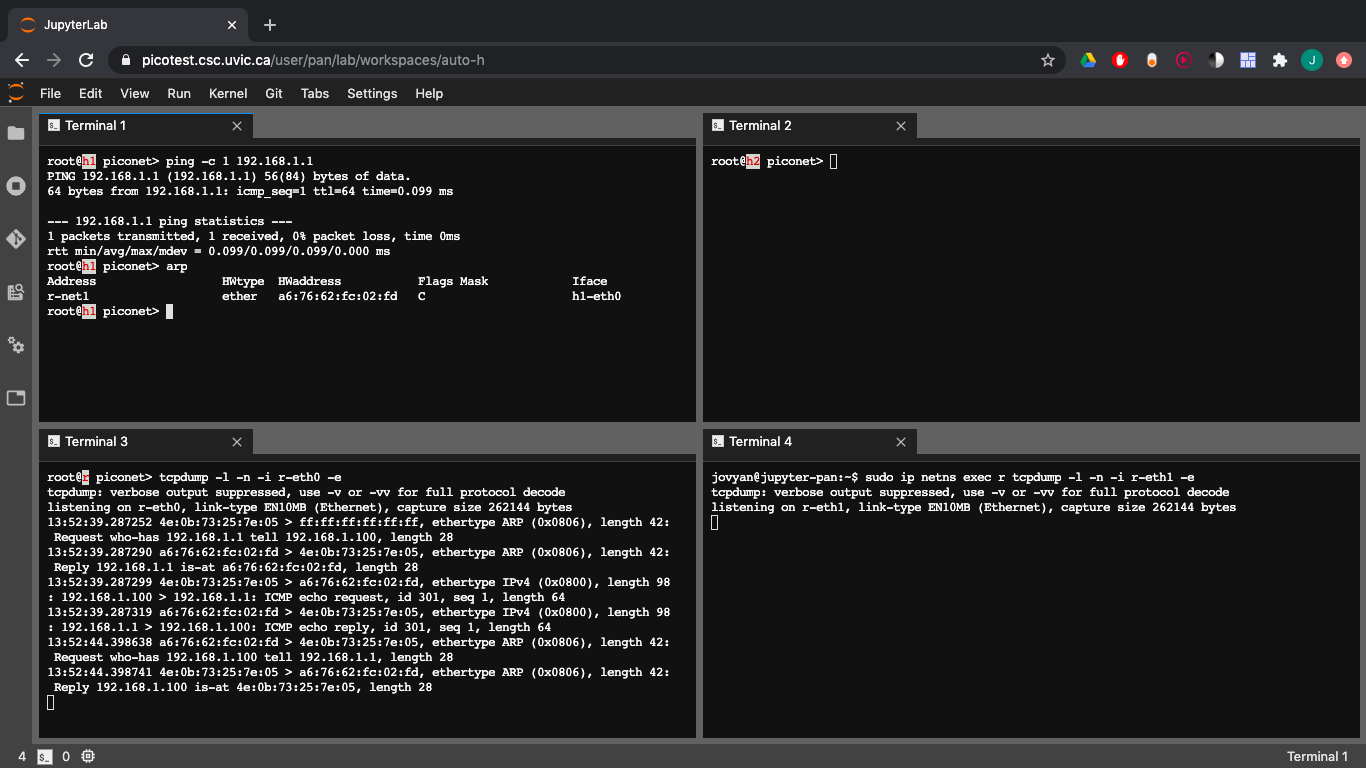Select the Terminal 3 tab
This screenshot has width=1366, height=768.
click(x=96, y=442)
